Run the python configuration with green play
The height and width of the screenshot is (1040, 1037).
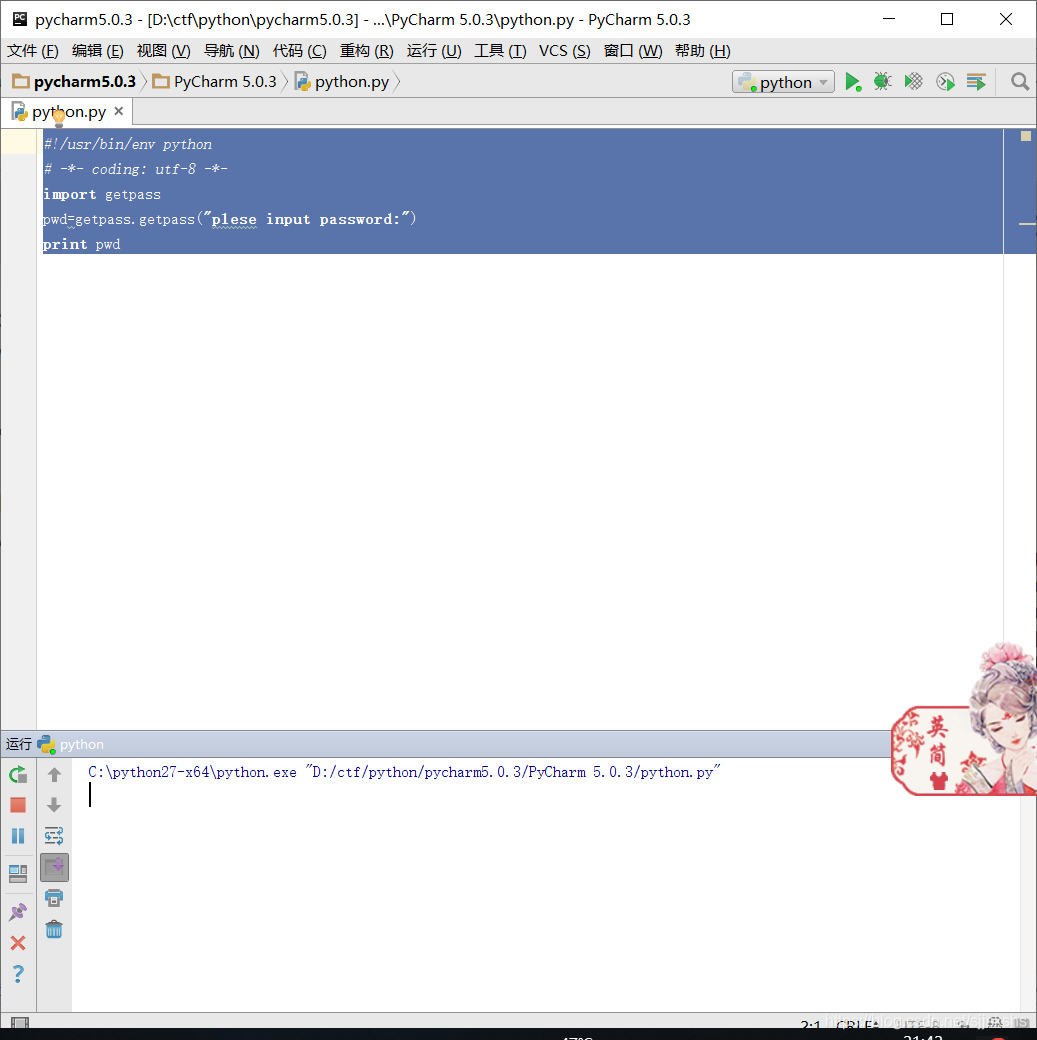[853, 82]
